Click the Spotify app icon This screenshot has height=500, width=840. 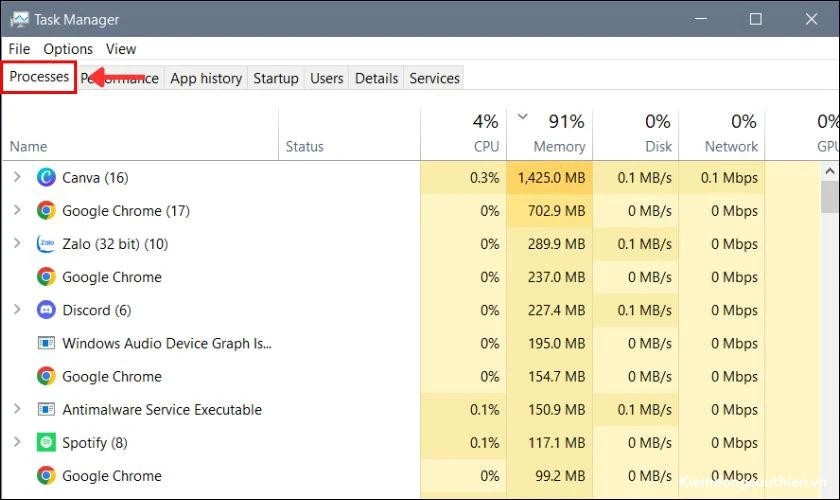click(46, 443)
